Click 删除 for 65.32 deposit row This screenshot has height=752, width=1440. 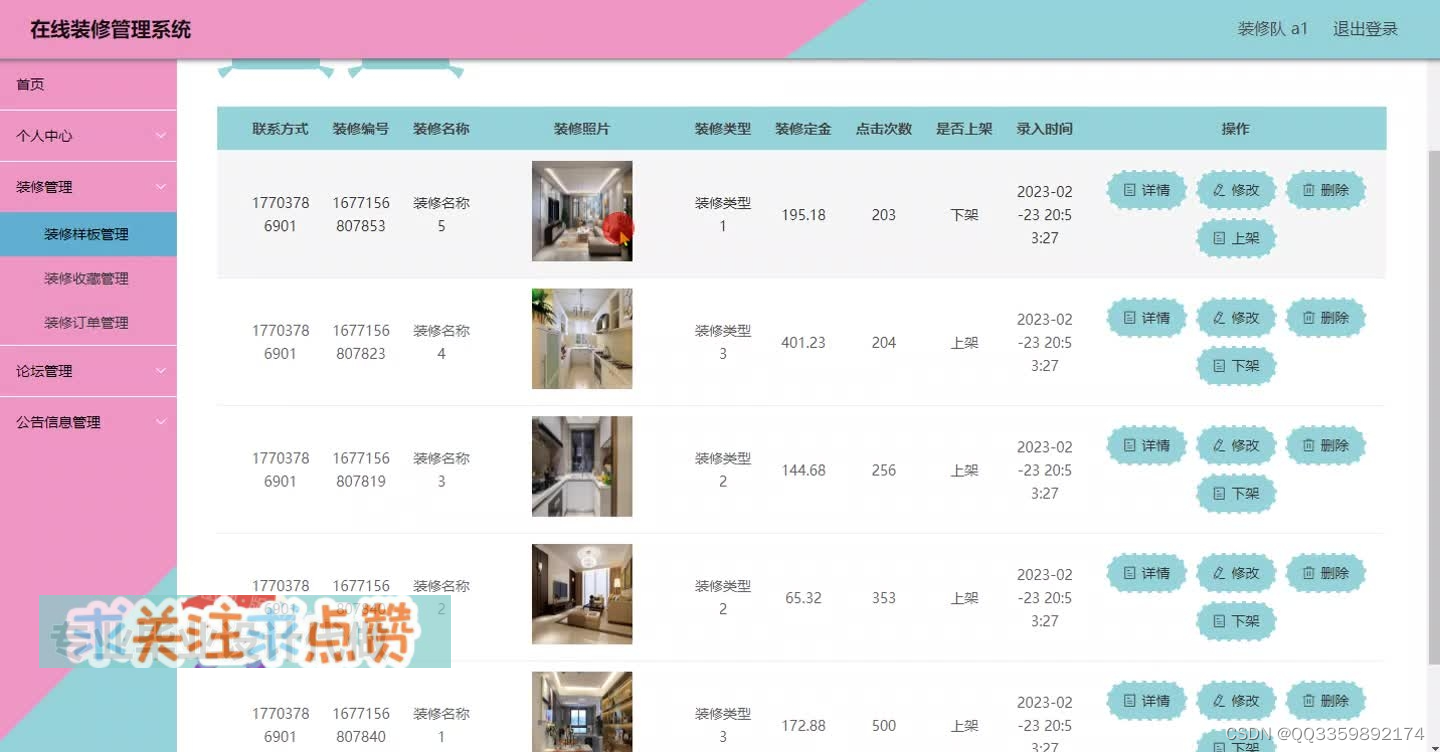(x=1326, y=573)
